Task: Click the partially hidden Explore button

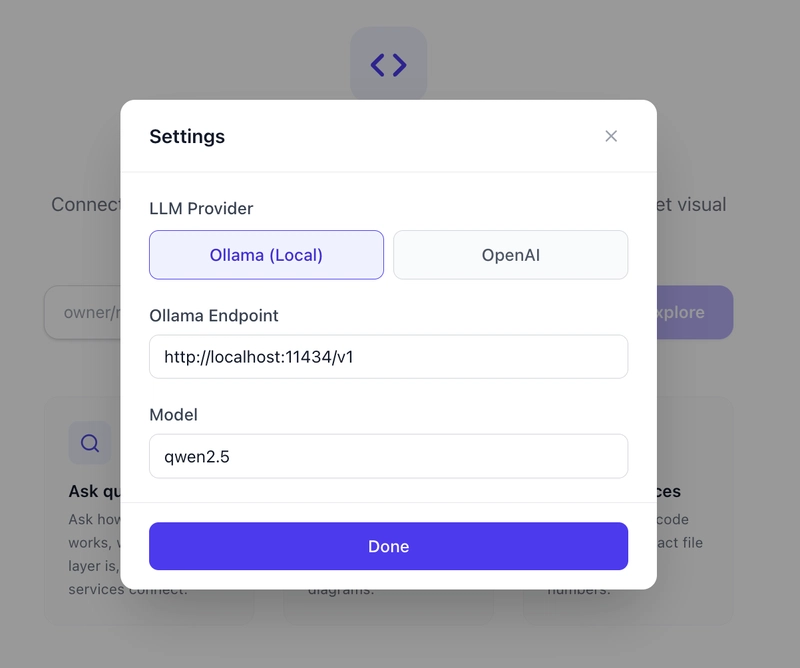Action: [695, 312]
